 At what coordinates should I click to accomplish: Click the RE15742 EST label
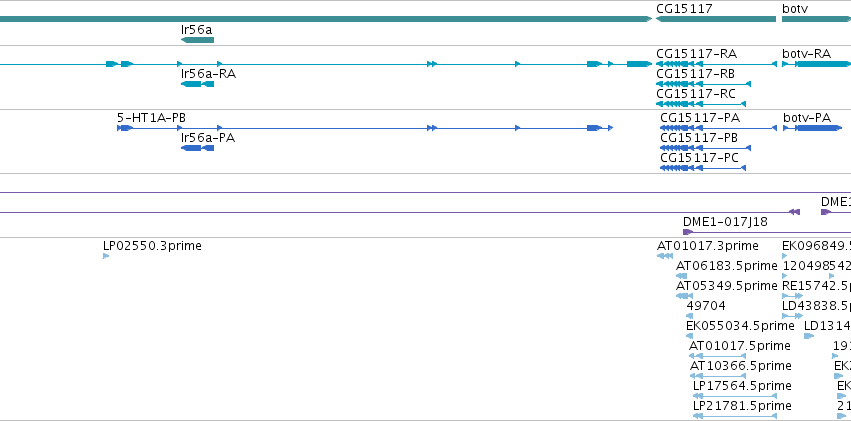click(816, 285)
